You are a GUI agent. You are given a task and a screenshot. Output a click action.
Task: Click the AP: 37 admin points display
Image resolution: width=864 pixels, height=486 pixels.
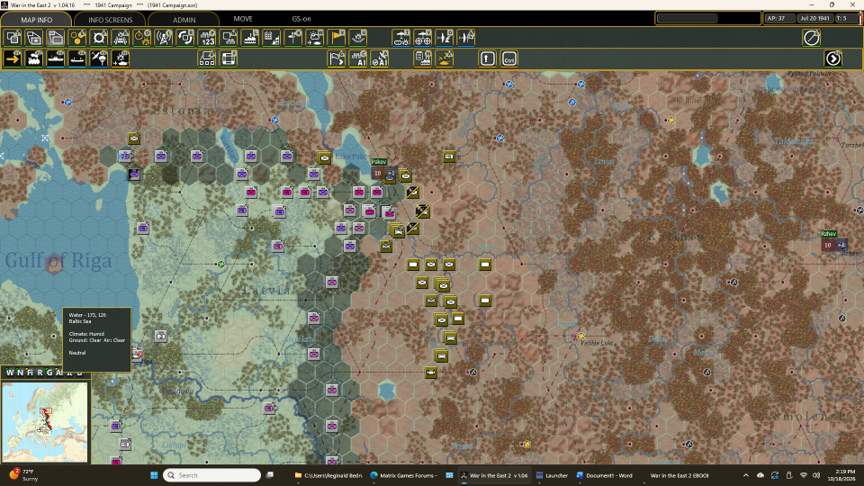click(x=779, y=18)
